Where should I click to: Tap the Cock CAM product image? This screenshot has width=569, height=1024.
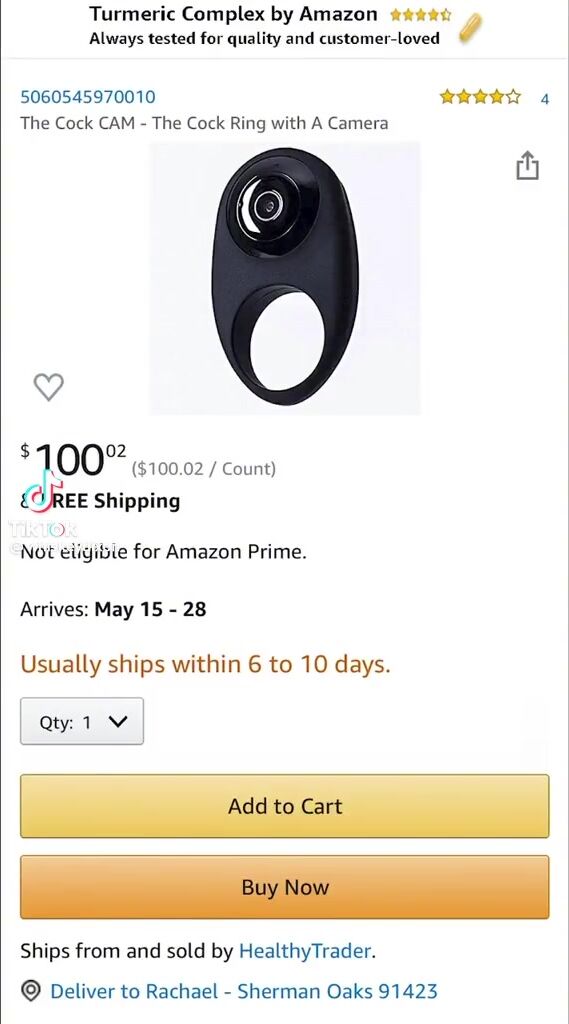click(x=285, y=278)
